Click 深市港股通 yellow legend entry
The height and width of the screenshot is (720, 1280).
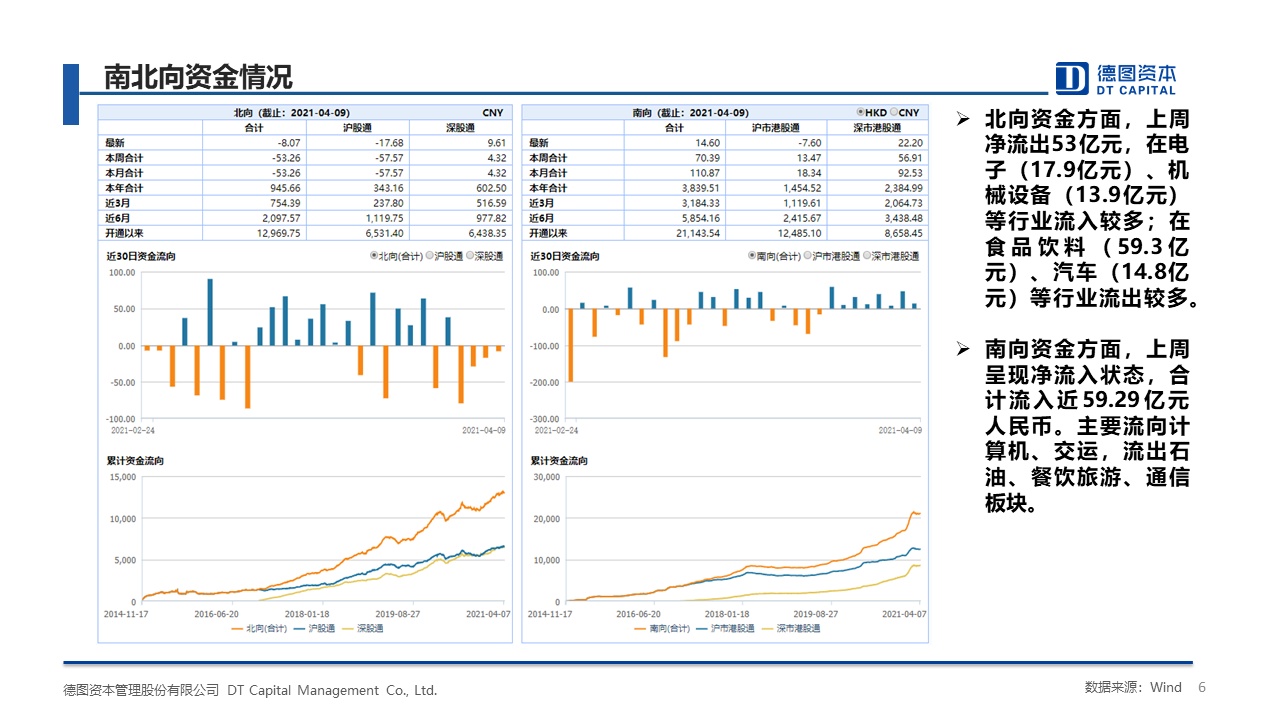[791, 629]
